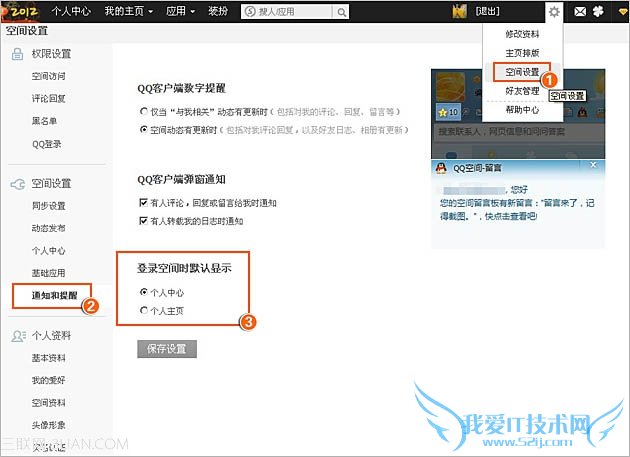
Task: Choose 主页排版 from gear menu
Action: click(x=522, y=53)
